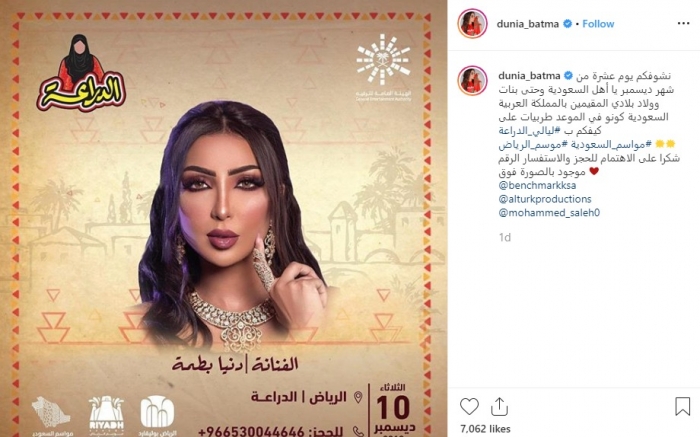The image size is (700, 437).
Task: Open the #ليالي_الدراعة hashtag
Action: click(x=527, y=131)
